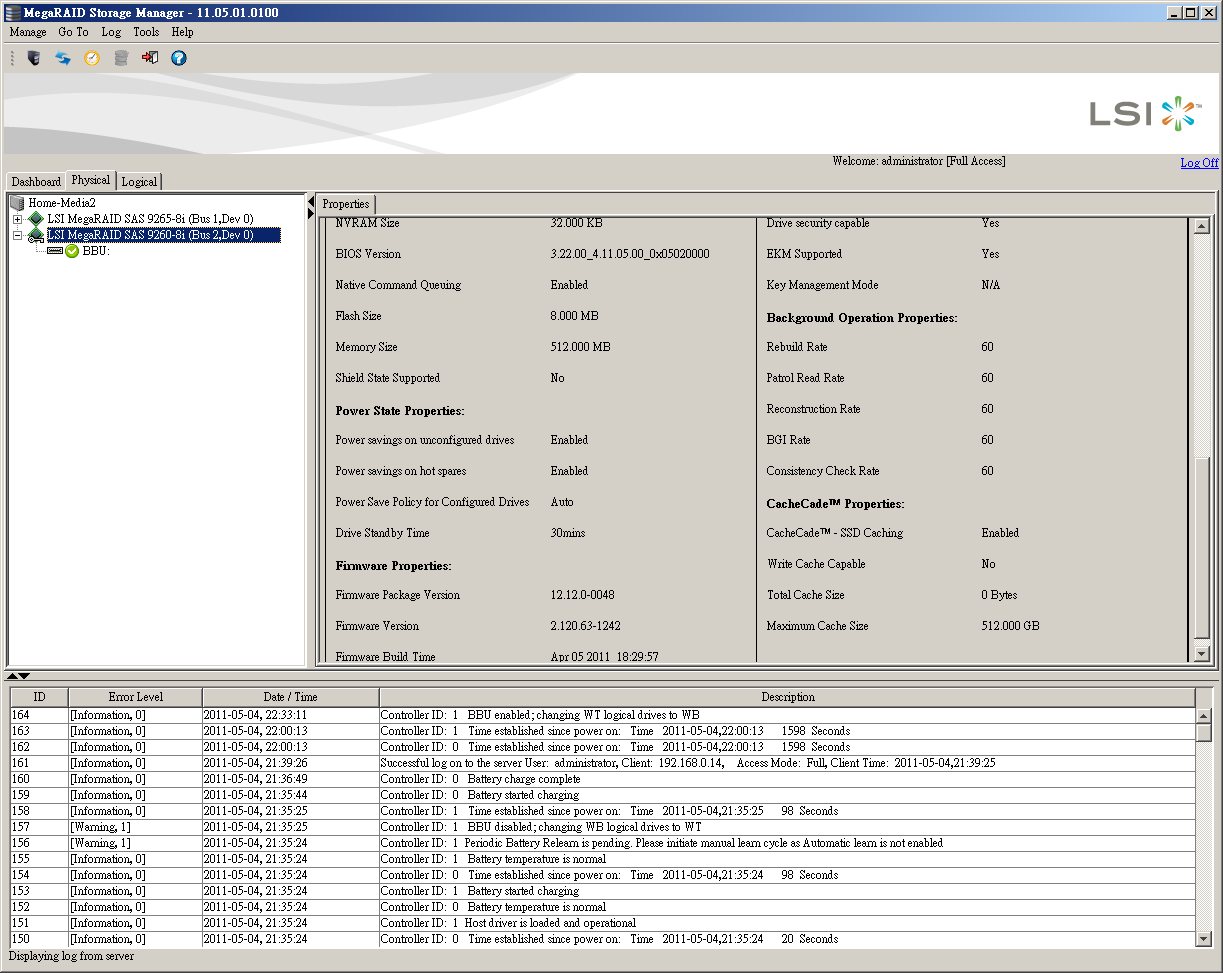Click down arrow on the log panel splitter
The image size is (1223, 973).
24,677
